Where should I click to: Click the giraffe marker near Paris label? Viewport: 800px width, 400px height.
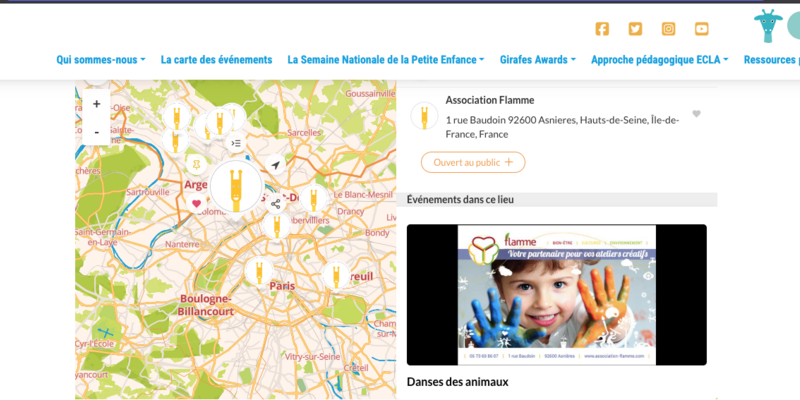[x=259, y=272]
